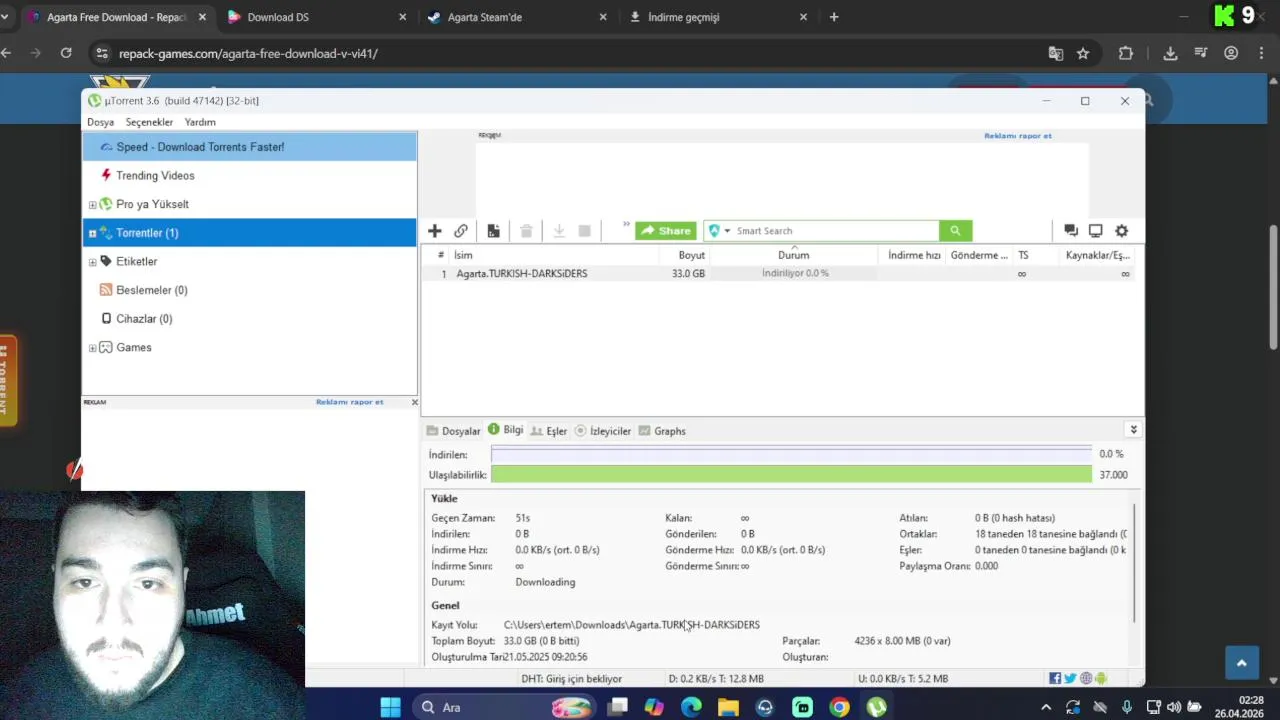Click top banner Reklamı rapor et link
Image resolution: width=1280 pixels, height=720 pixels.
(1017, 136)
